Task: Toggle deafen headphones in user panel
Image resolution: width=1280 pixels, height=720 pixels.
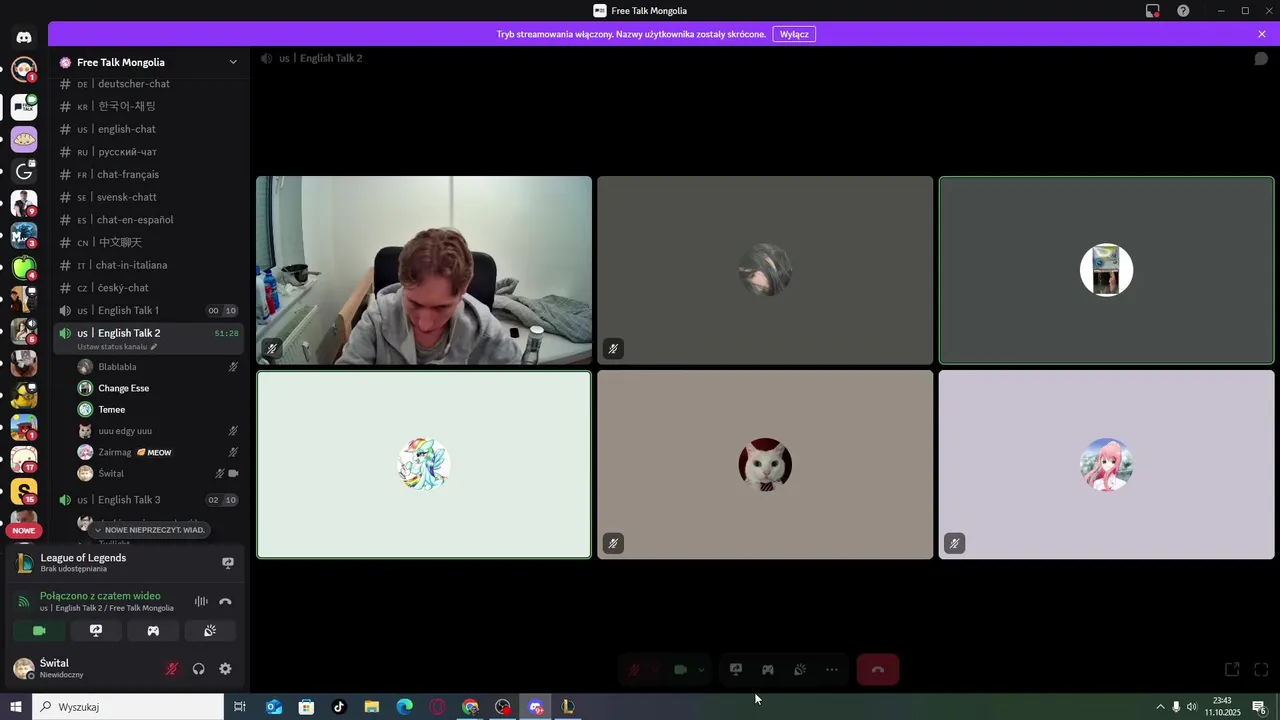Action: [x=198, y=669]
